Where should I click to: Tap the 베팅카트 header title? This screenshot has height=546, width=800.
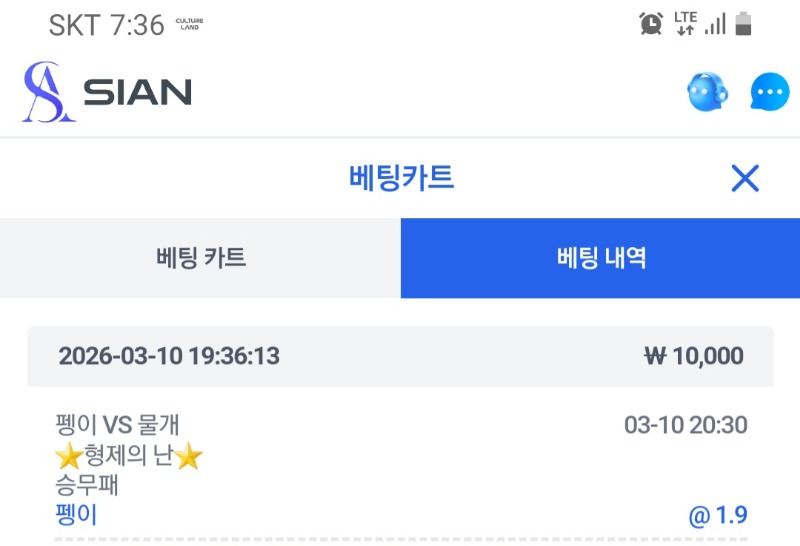click(401, 179)
